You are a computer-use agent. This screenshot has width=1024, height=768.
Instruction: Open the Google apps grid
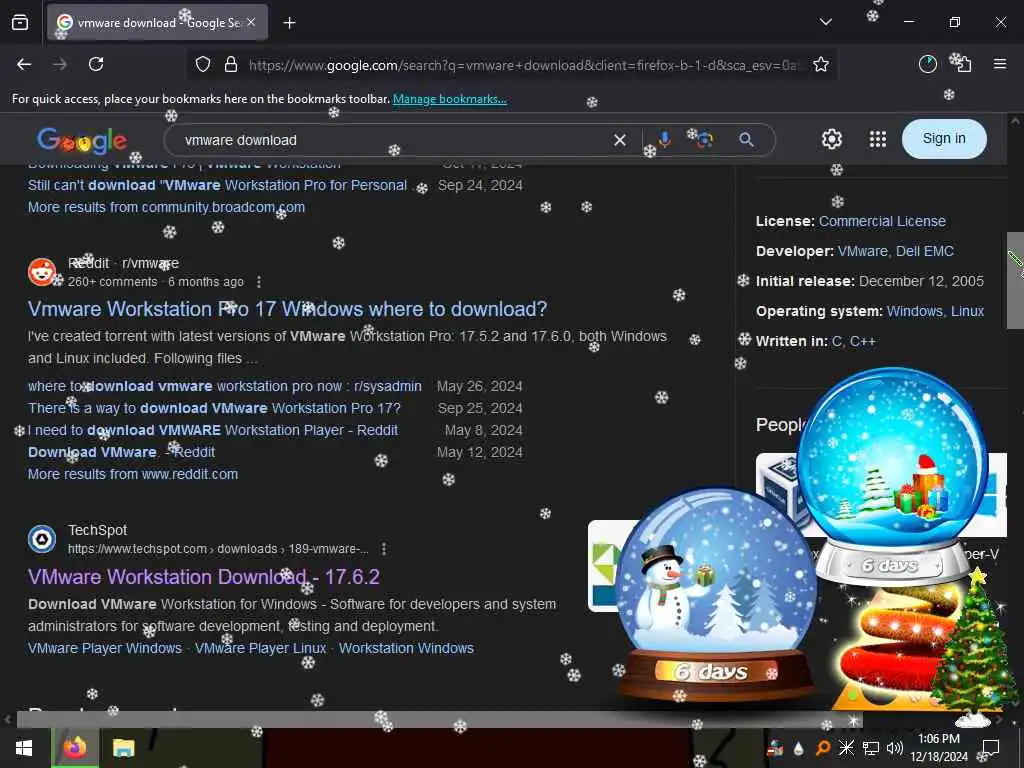coord(878,139)
